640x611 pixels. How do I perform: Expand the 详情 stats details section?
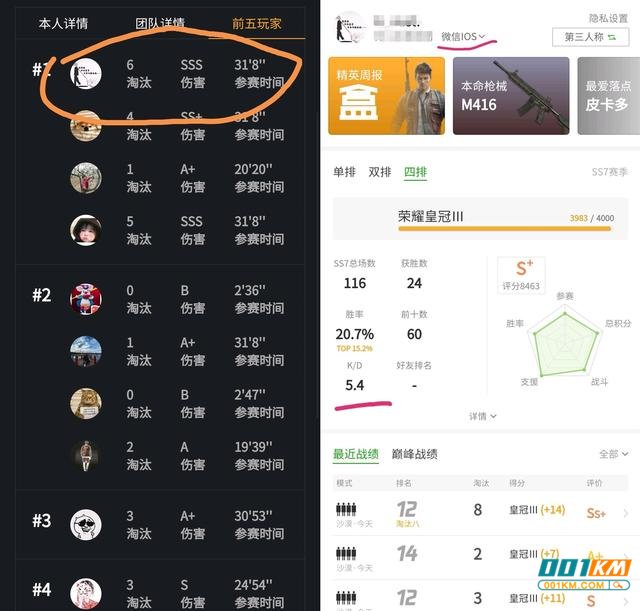point(482,416)
